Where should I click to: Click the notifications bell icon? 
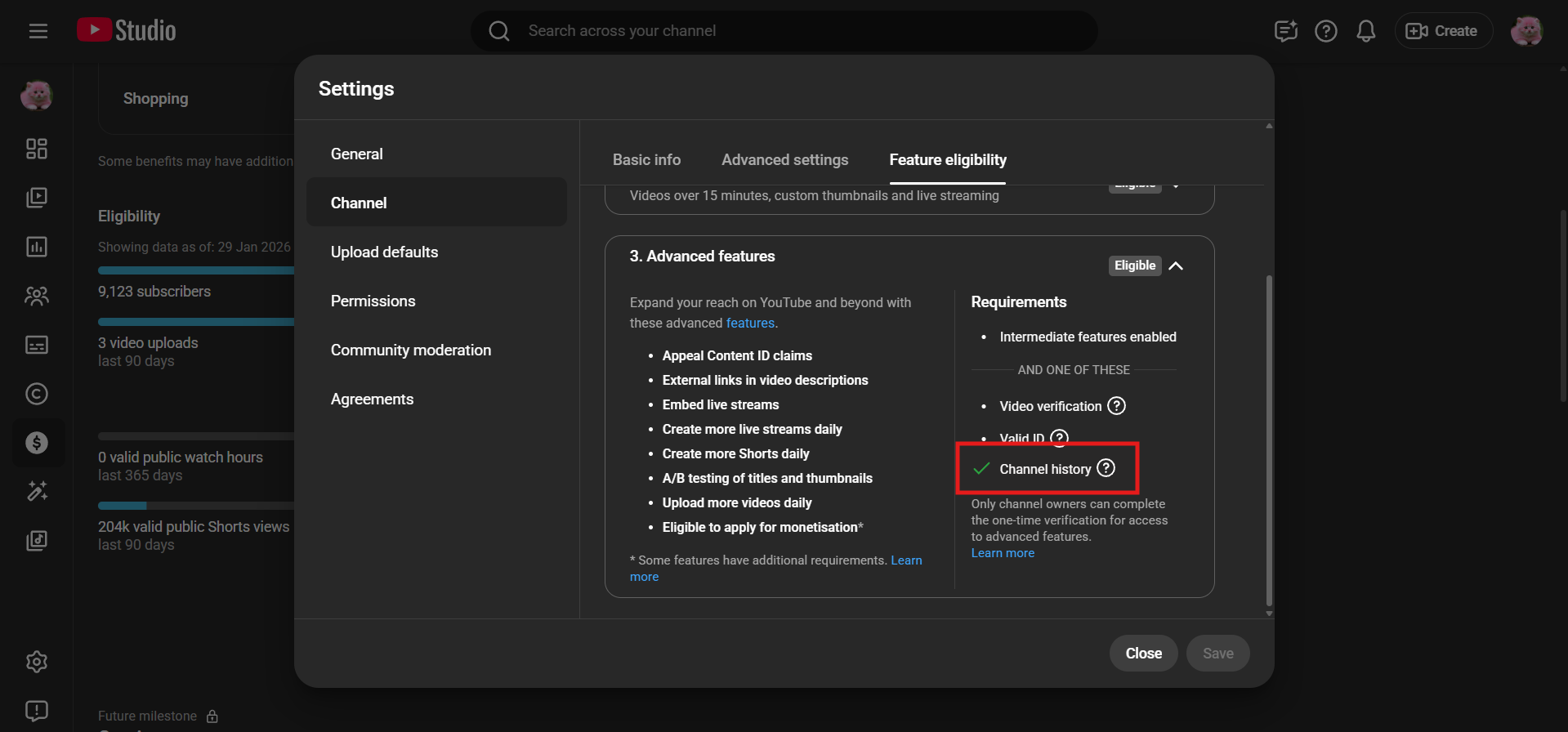1365,31
